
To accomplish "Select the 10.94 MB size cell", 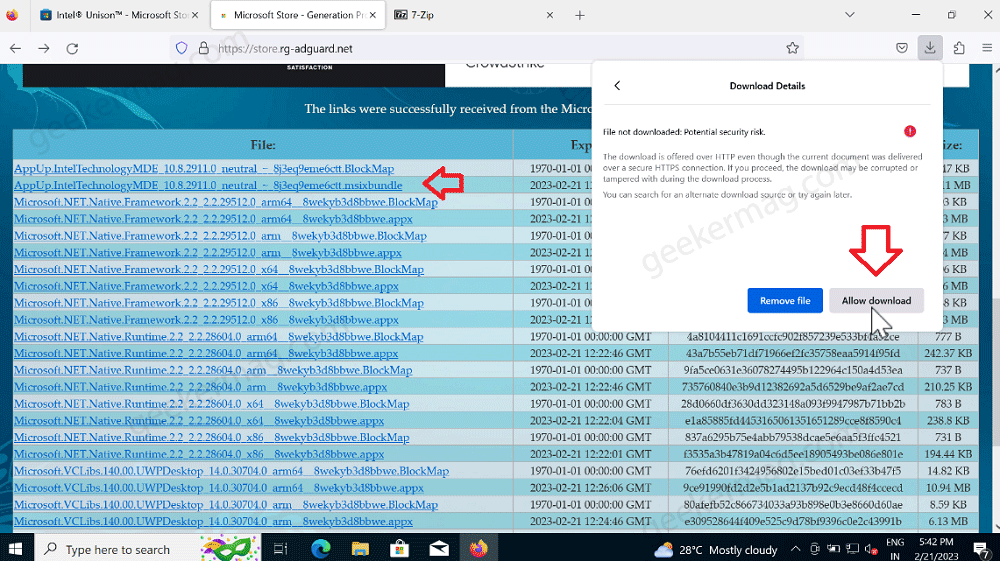I will point(948,488).
